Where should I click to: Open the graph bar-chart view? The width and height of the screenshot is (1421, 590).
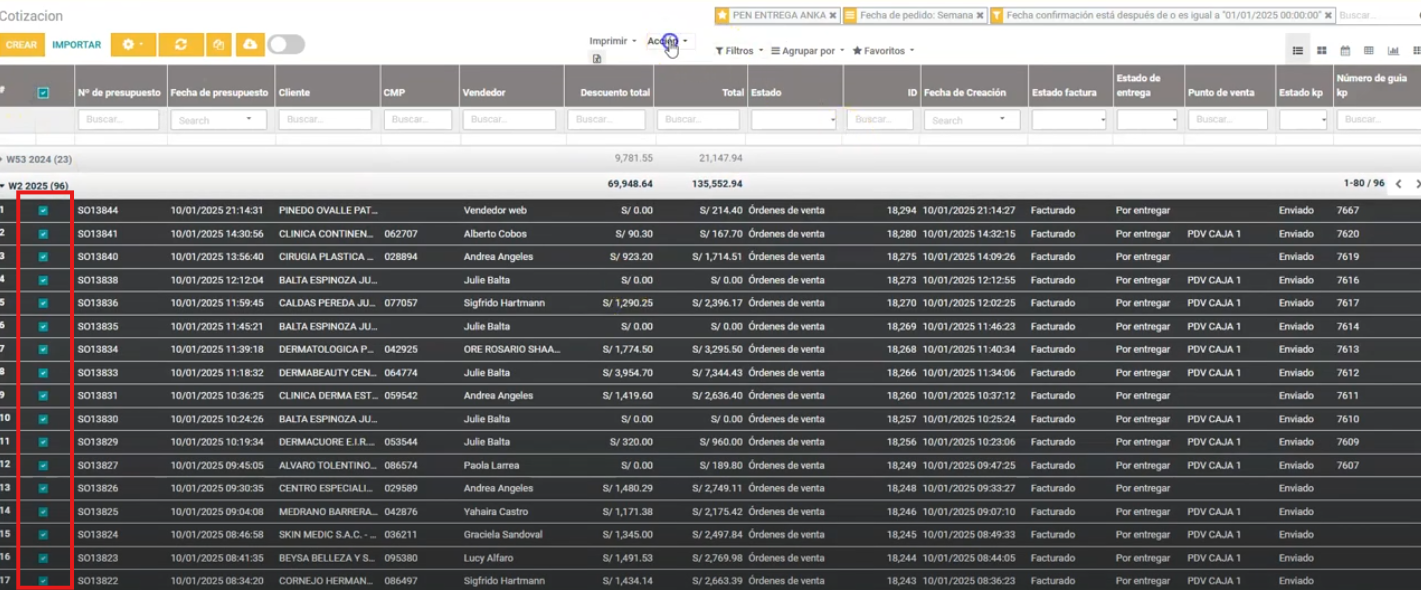tap(1393, 51)
